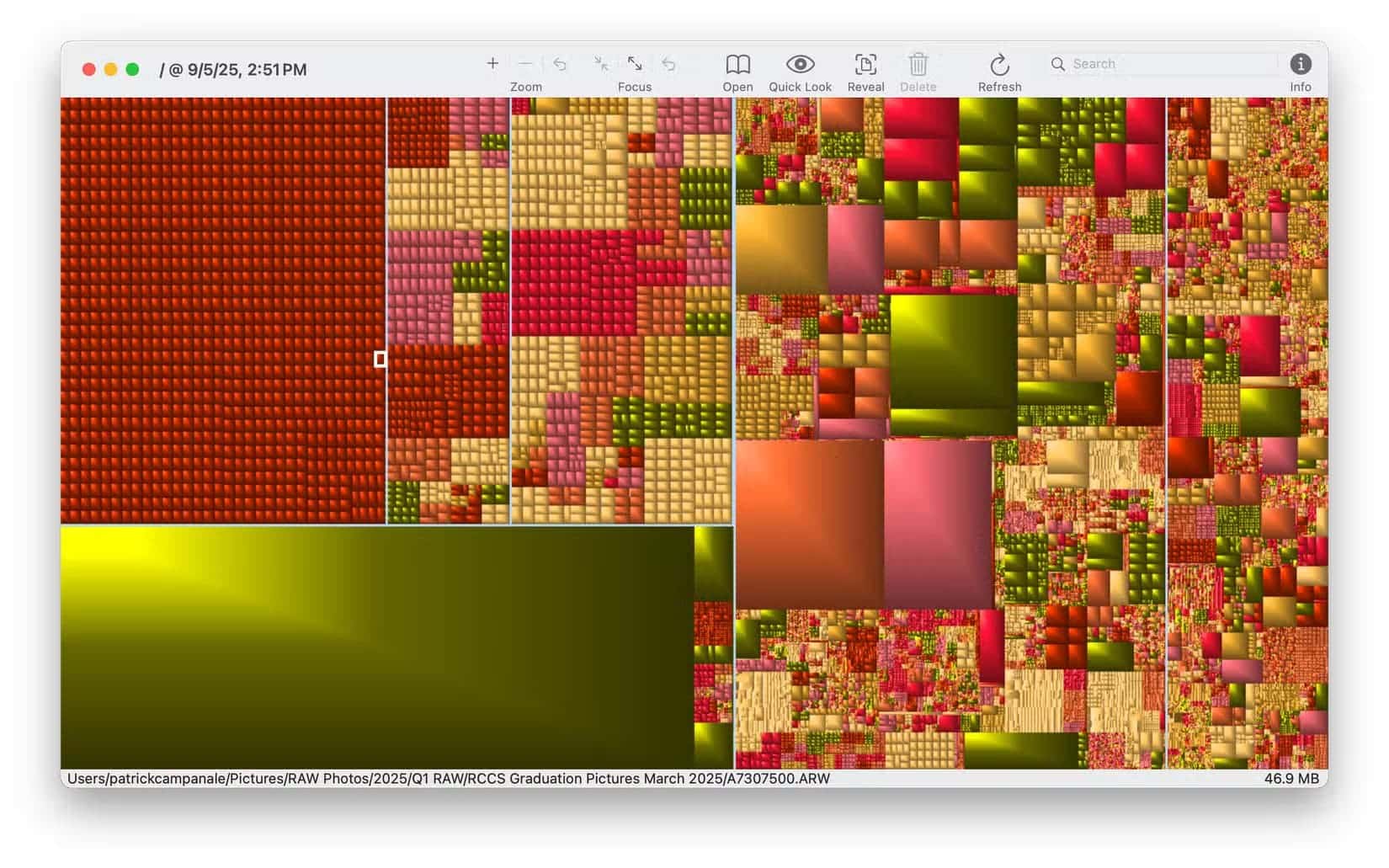Zoom in using the plus icon

coord(492,63)
